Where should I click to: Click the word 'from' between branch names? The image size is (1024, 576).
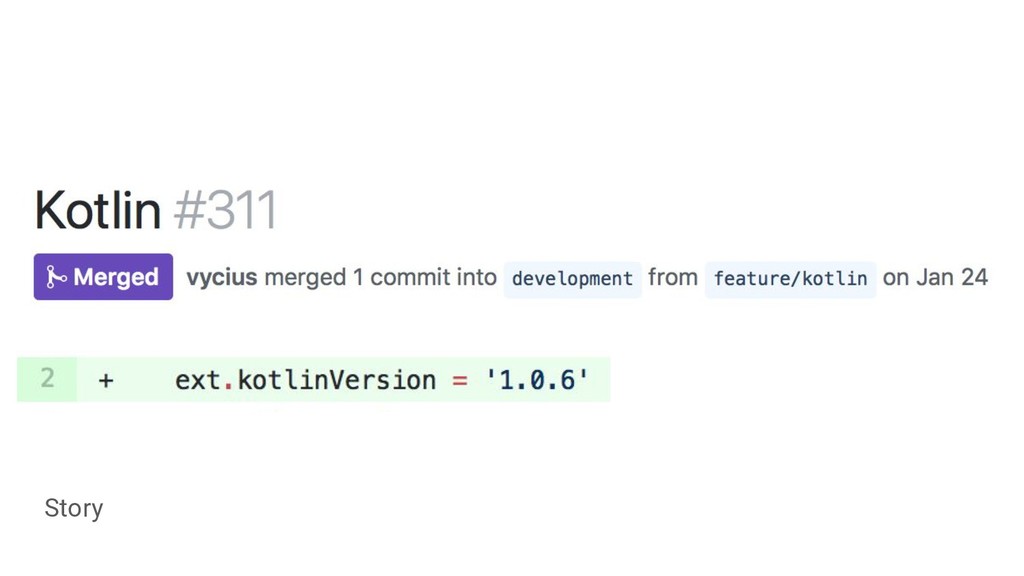tap(673, 278)
